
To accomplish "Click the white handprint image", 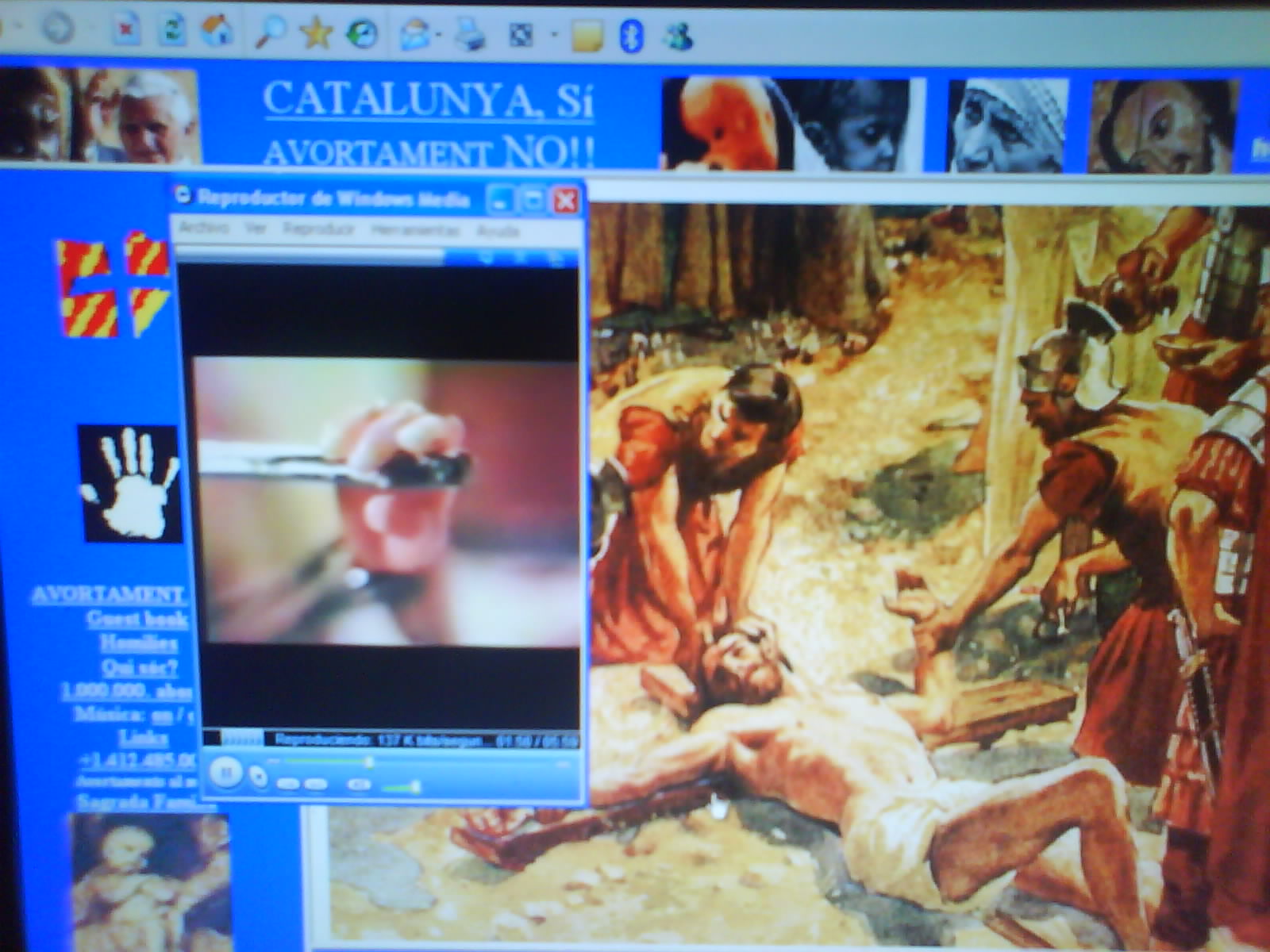I will (x=129, y=484).
